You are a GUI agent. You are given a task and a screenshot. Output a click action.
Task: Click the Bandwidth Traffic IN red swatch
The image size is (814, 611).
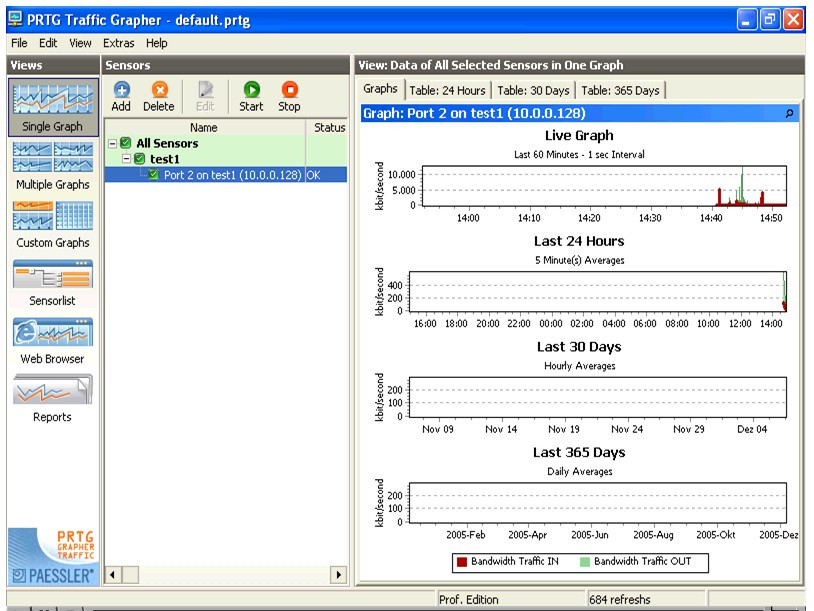(x=462, y=562)
